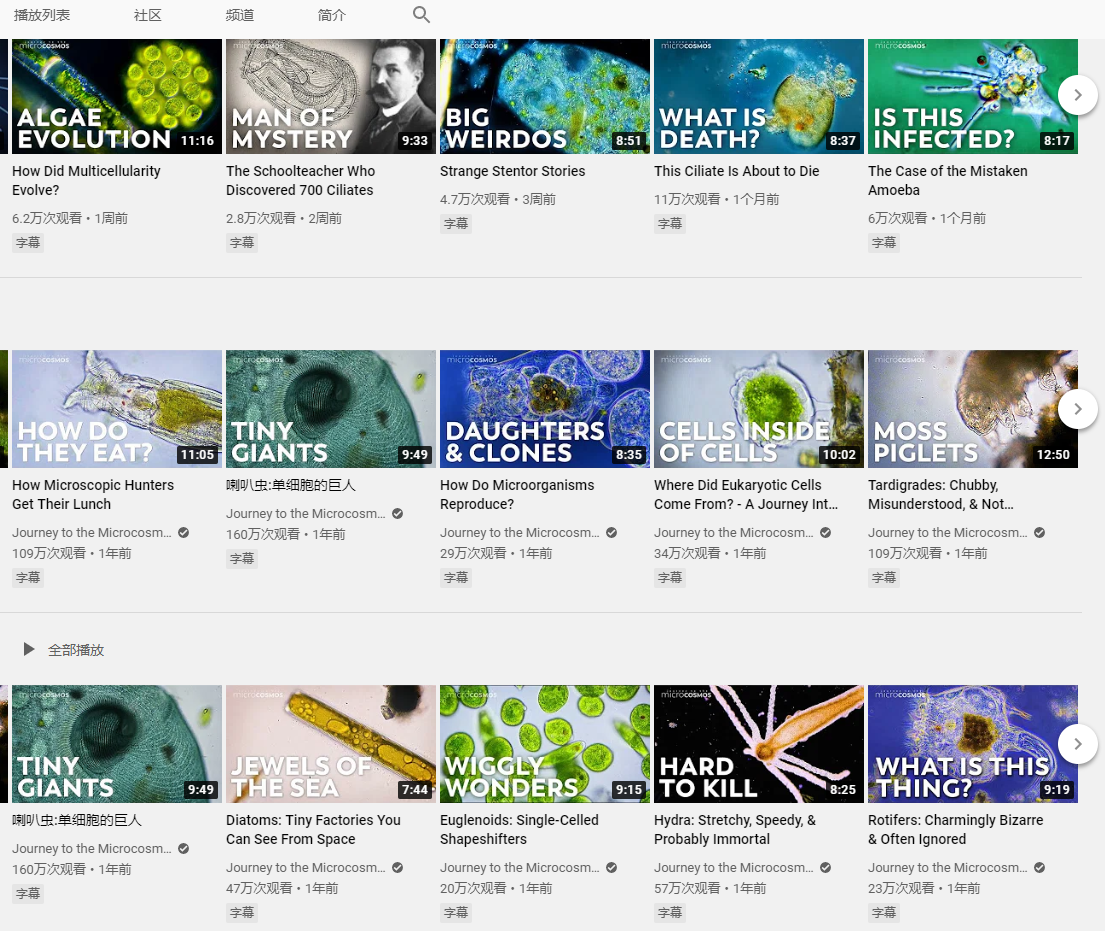Click 'How Microscopic Hunters Get Their Lunch' title
The image size is (1105, 931).
tap(93, 495)
